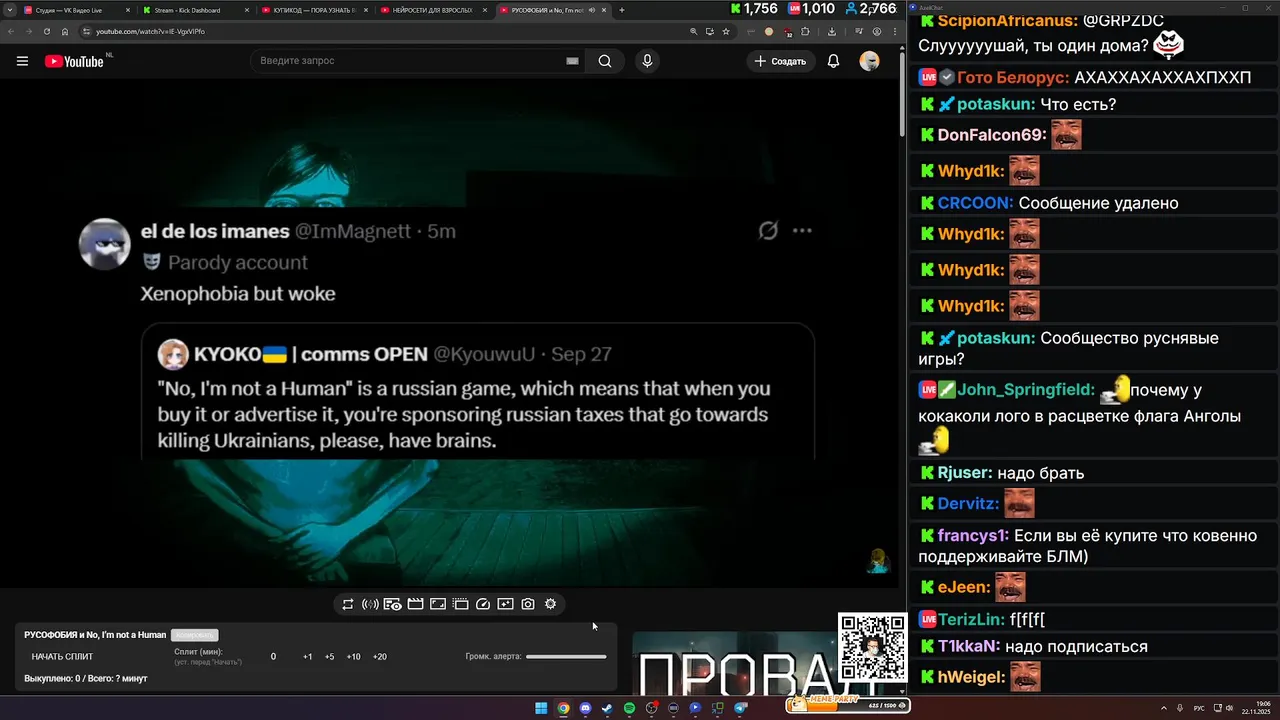Click the split minutes value 0 field
The image size is (1280, 720).
(273, 657)
